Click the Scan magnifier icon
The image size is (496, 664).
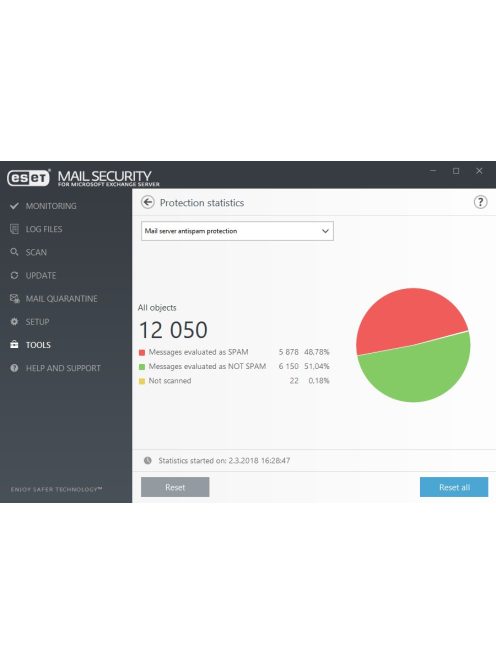(x=14, y=252)
